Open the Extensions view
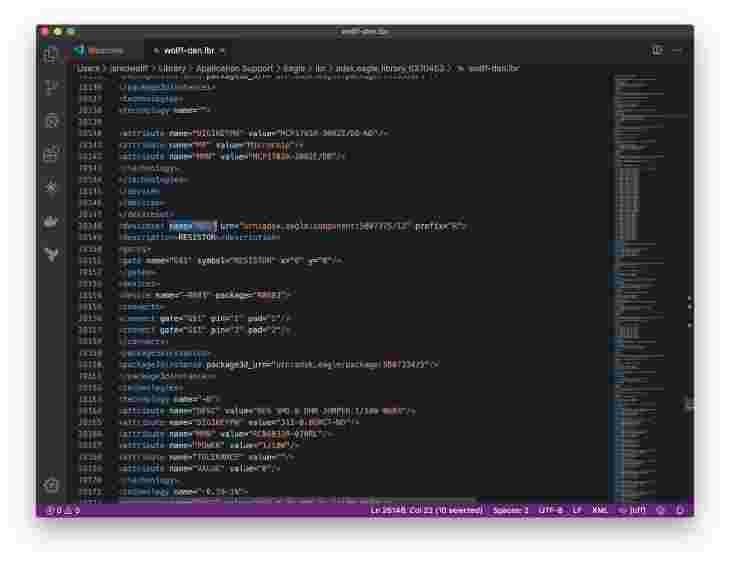Screen dimensions: 730x565 point(51,154)
